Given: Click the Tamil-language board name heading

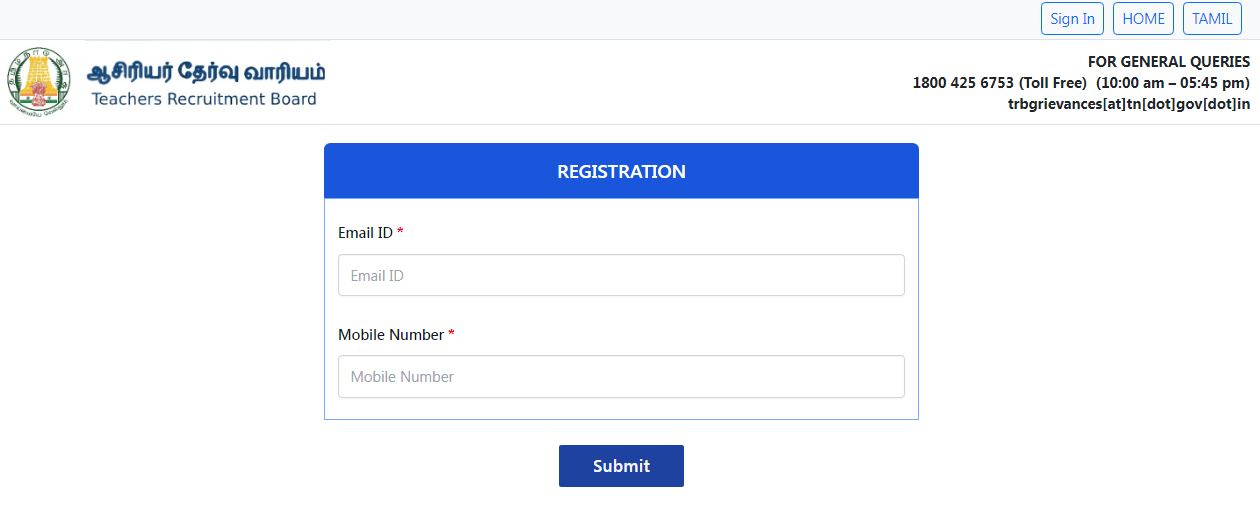Looking at the screenshot, I should click(x=207, y=72).
